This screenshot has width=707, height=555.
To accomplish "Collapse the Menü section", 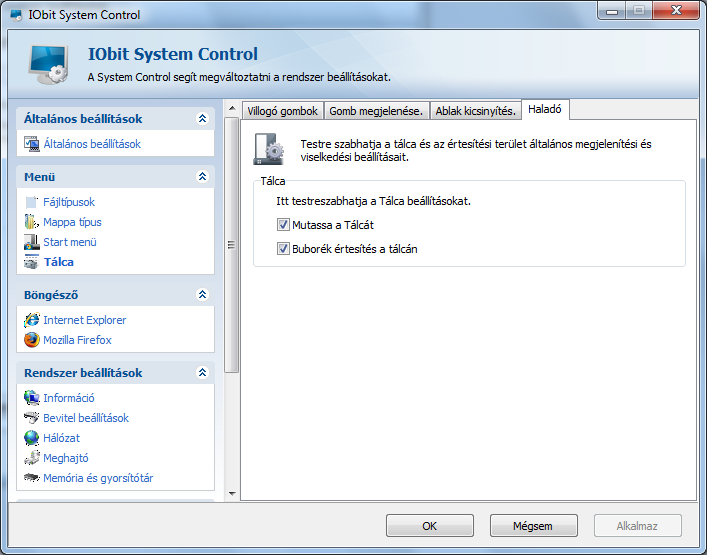I will (202, 176).
